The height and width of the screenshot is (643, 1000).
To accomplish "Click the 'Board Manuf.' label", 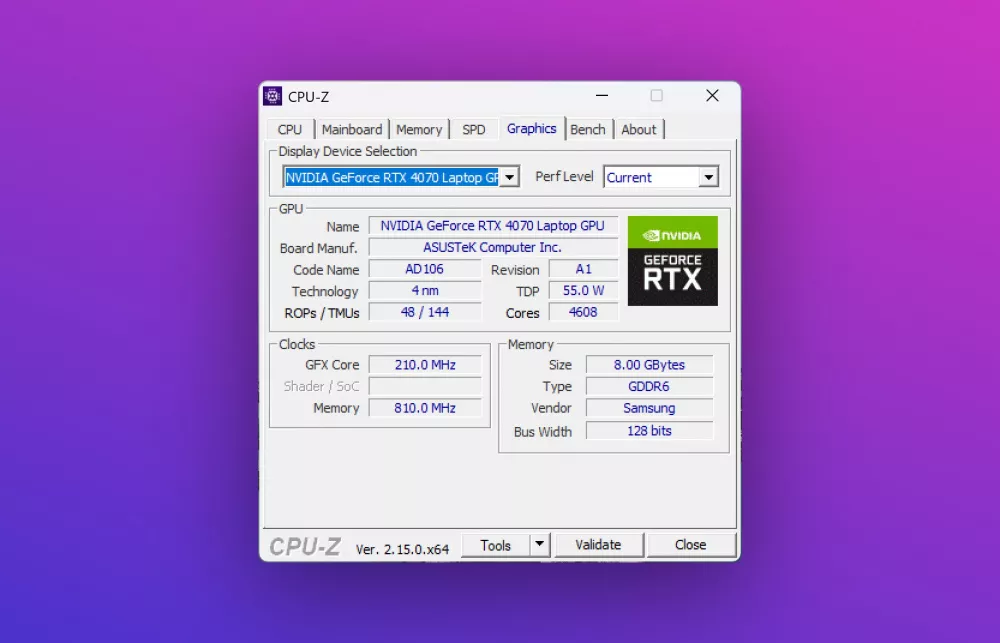I will pos(318,249).
